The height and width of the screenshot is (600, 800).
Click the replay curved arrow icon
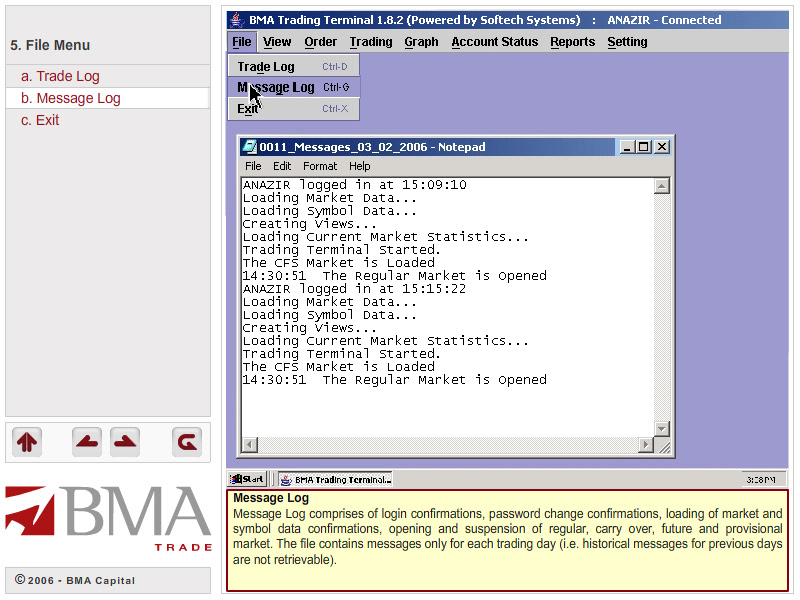click(187, 442)
